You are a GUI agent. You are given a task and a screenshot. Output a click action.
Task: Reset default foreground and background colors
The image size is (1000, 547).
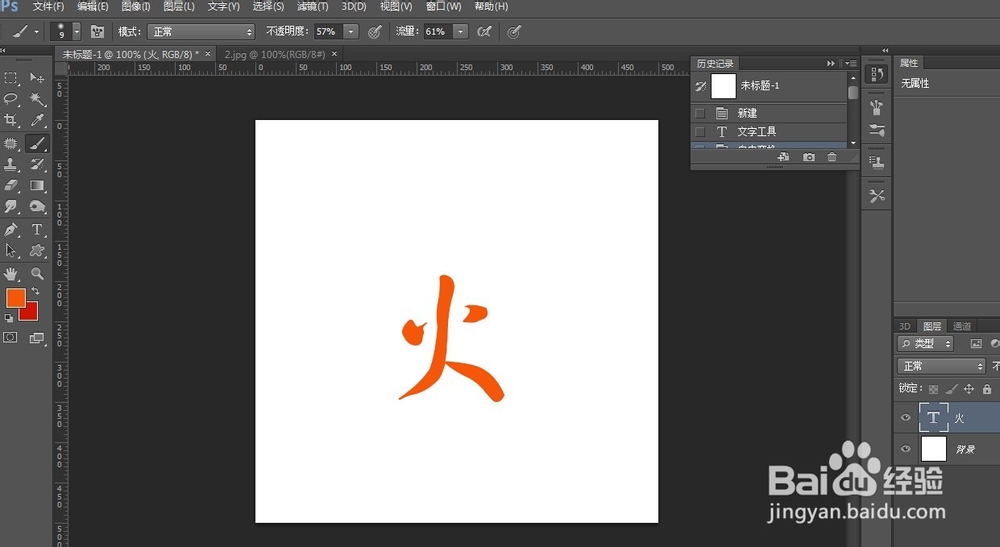coord(9,317)
